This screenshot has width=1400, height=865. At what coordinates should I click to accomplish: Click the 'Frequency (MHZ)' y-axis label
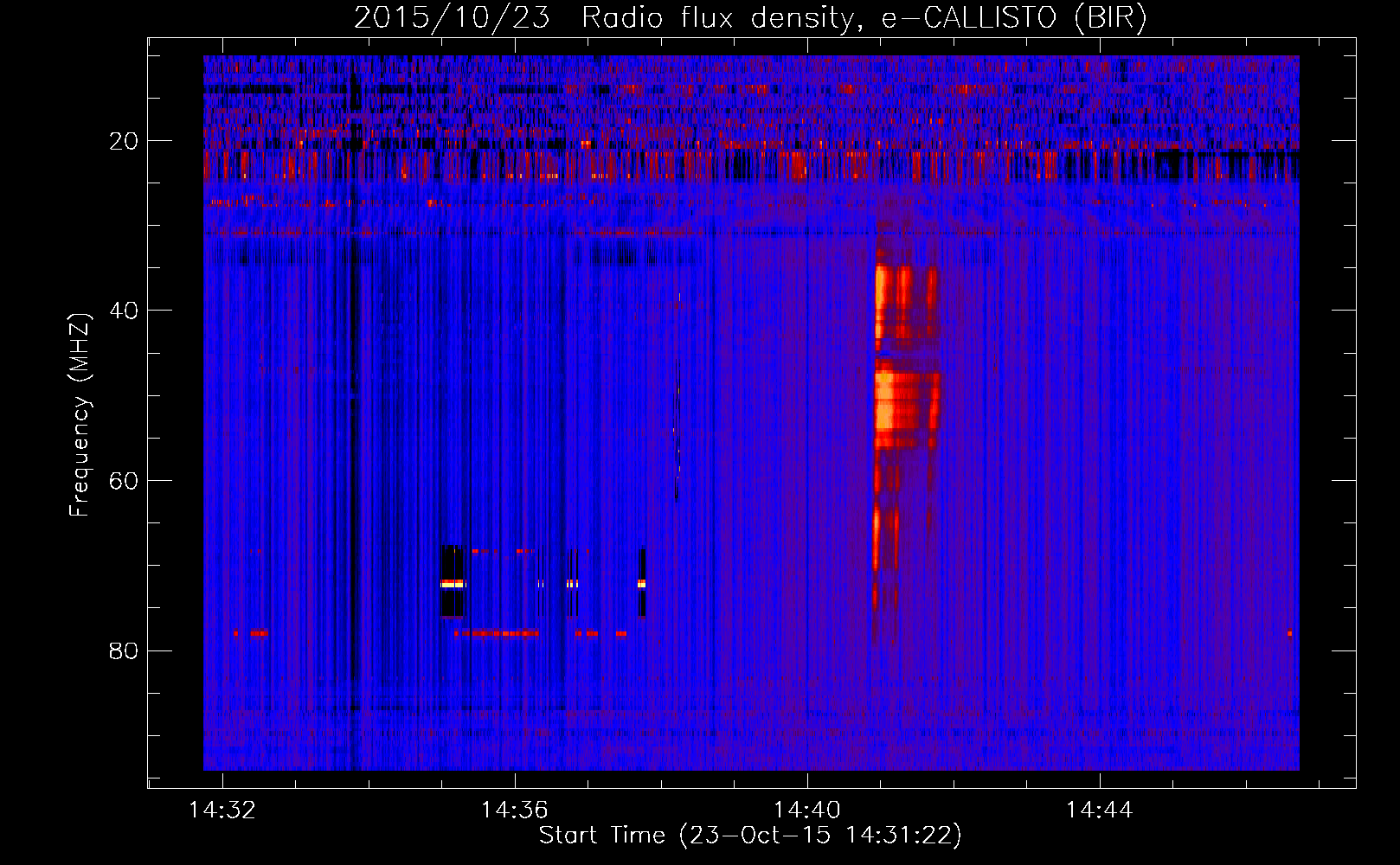[80, 415]
